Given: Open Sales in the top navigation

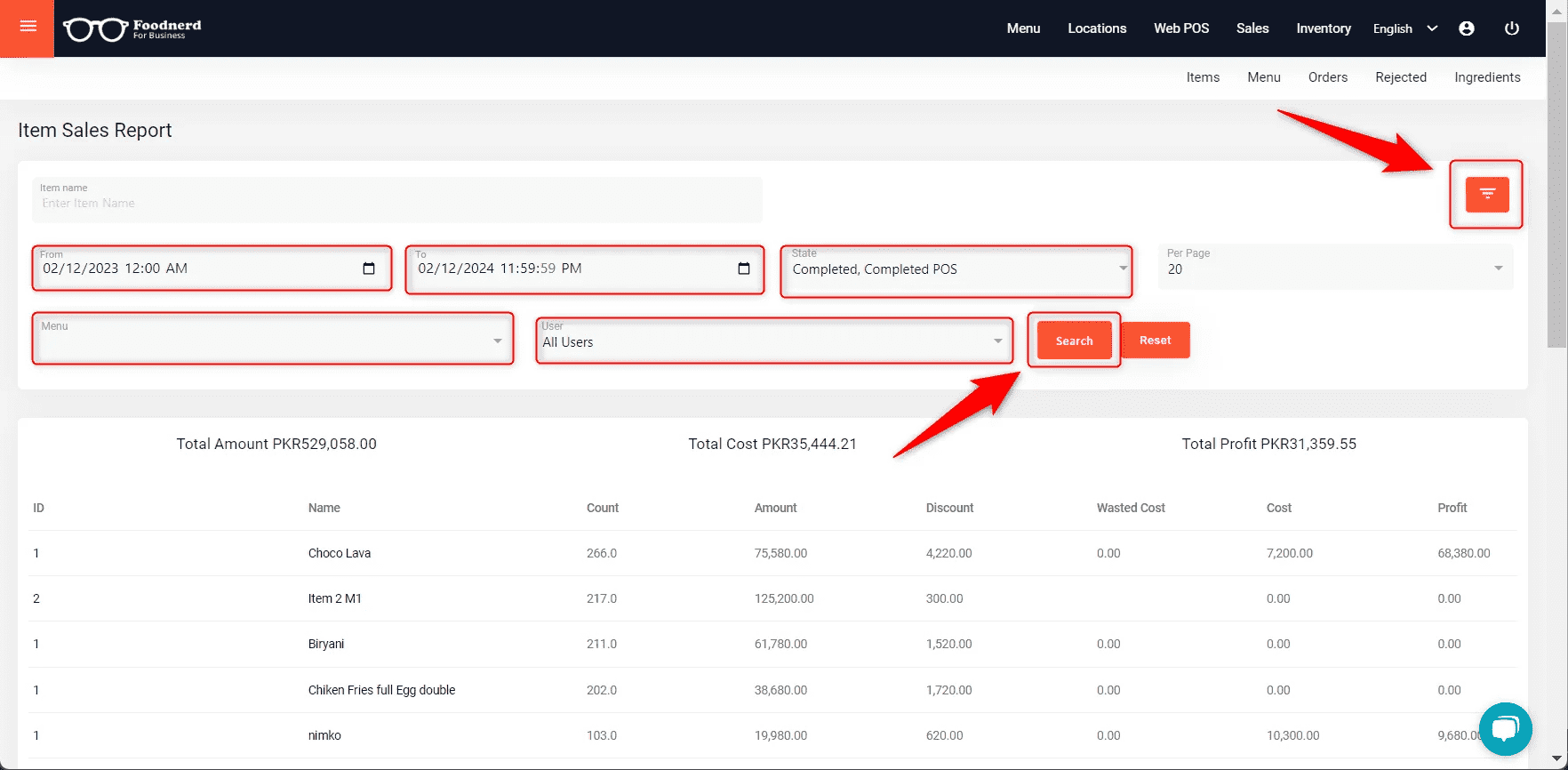Looking at the screenshot, I should (x=1252, y=28).
